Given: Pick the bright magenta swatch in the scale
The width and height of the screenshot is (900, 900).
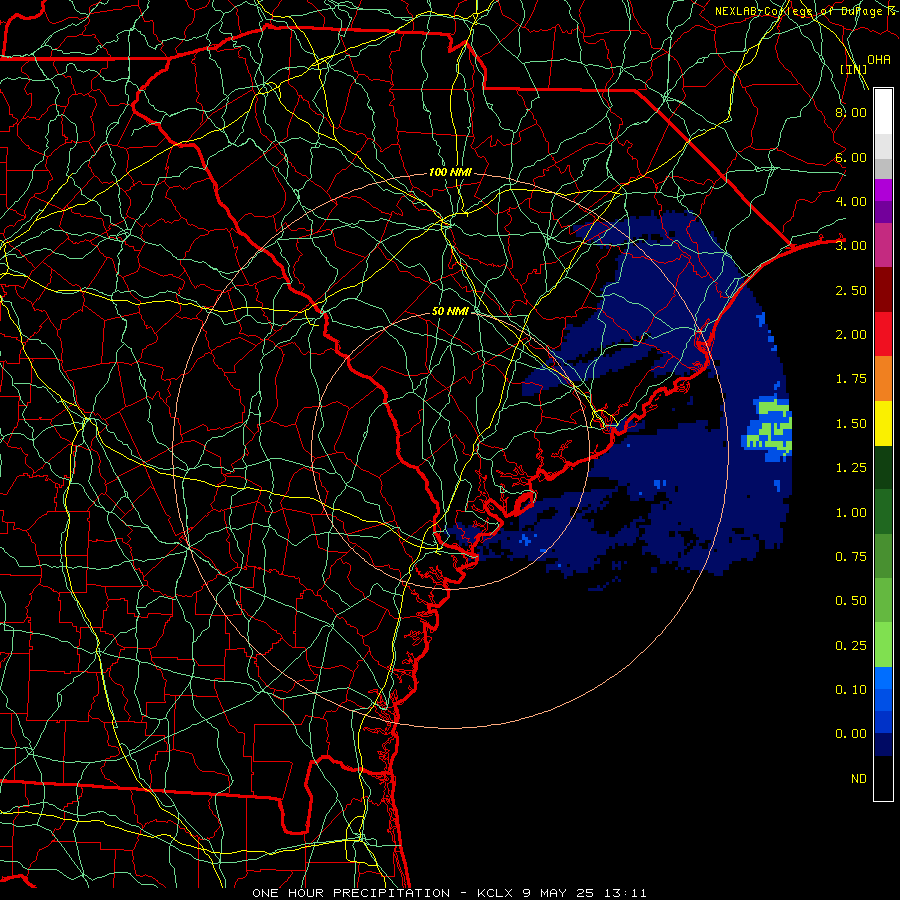Looking at the screenshot, I should [x=883, y=190].
